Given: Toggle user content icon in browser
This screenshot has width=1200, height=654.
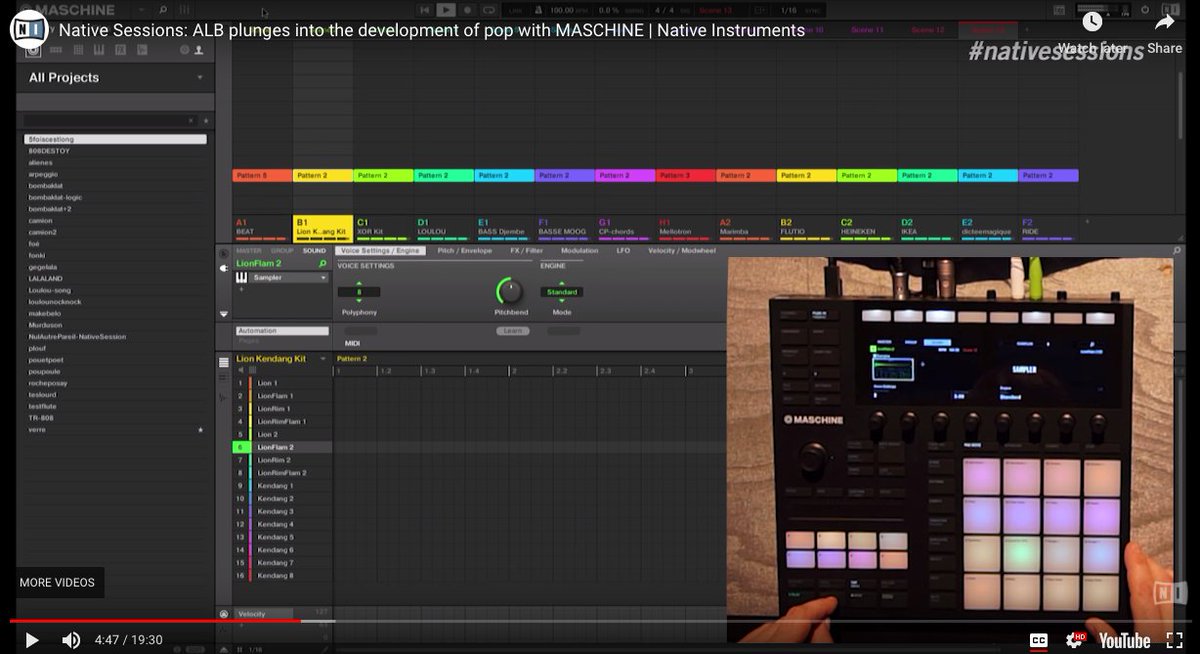Looking at the screenshot, I should (x=199, y=48).
